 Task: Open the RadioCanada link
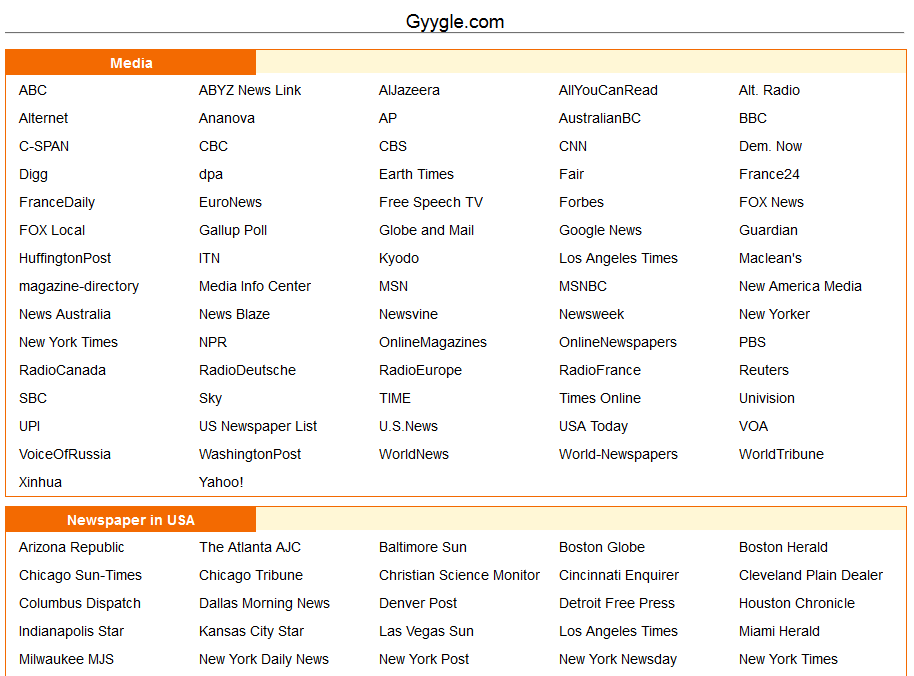62,370
